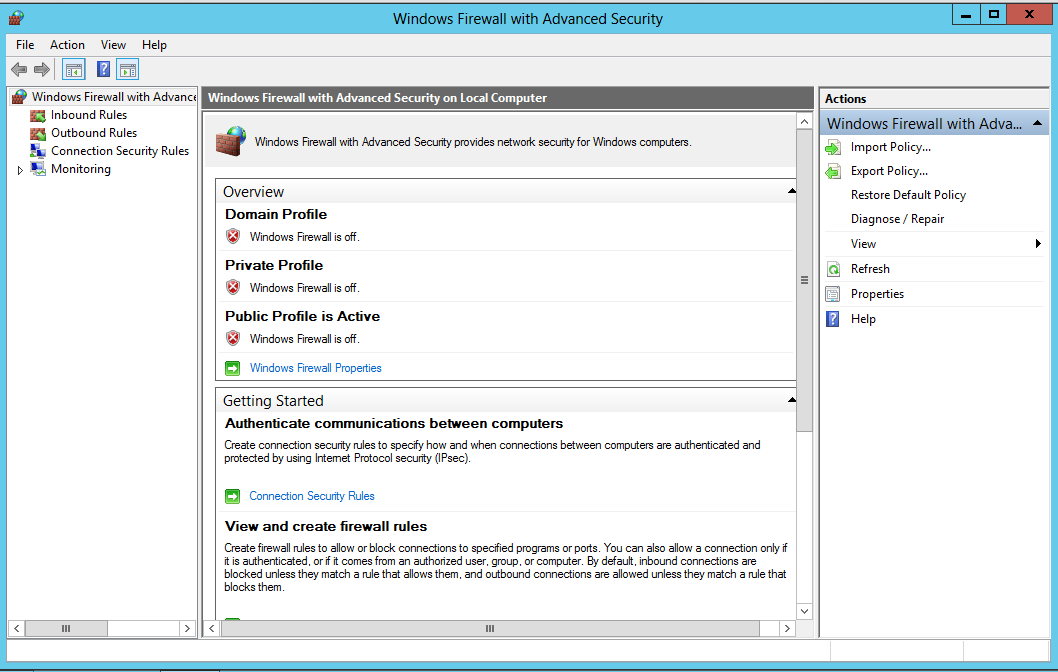
Task: Click the Import Policy green arrow icon
Action: (833, 147)
